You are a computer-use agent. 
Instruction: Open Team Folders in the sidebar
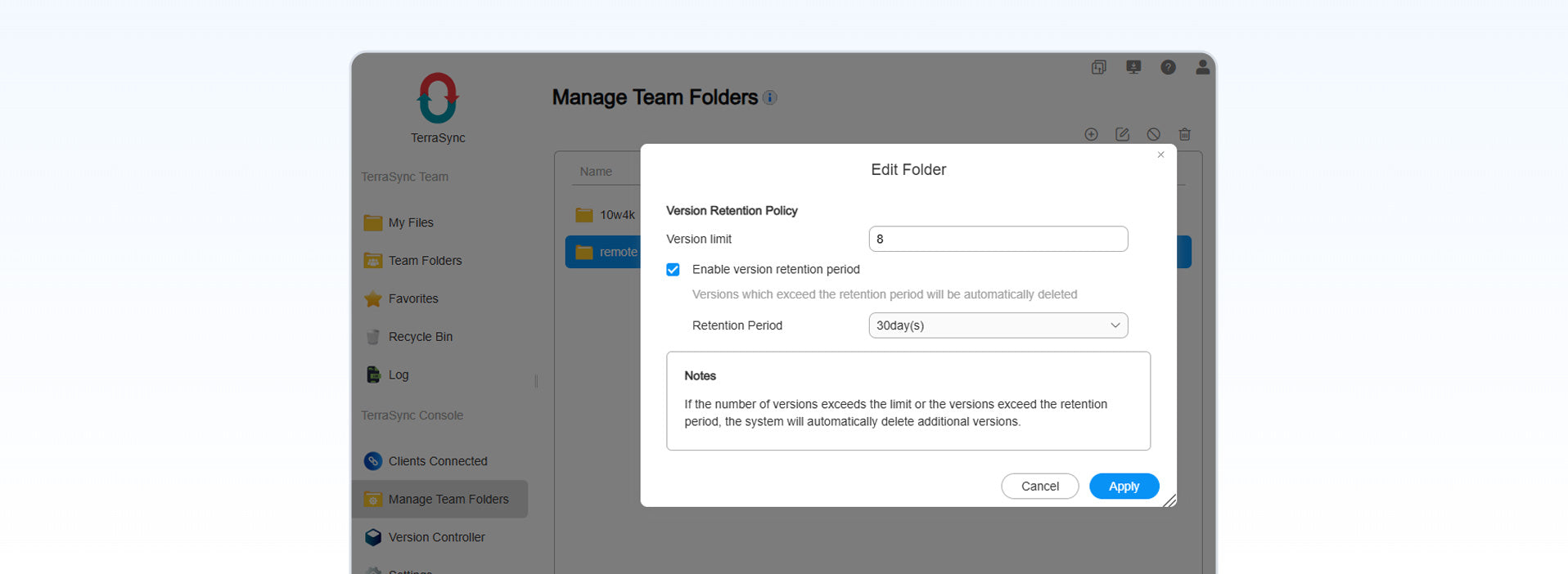[425, 261]
